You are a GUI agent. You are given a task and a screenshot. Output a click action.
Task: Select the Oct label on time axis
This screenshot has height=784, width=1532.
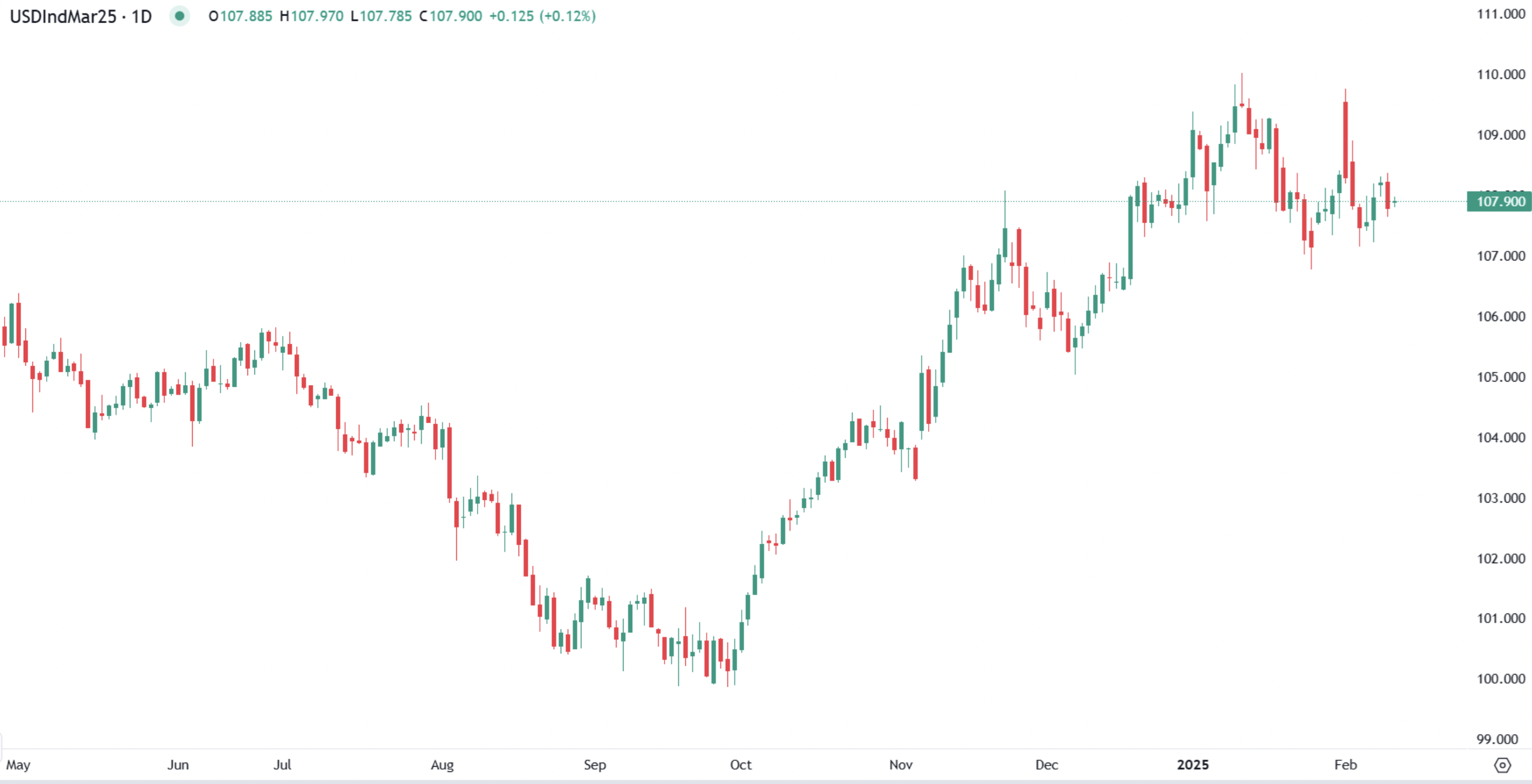(741, 765)
